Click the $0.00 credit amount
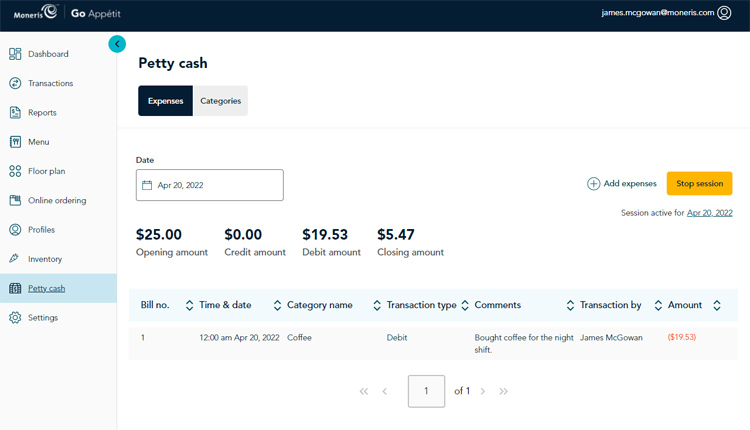Screen dimensions: 750x430 [x=243, y=234]
